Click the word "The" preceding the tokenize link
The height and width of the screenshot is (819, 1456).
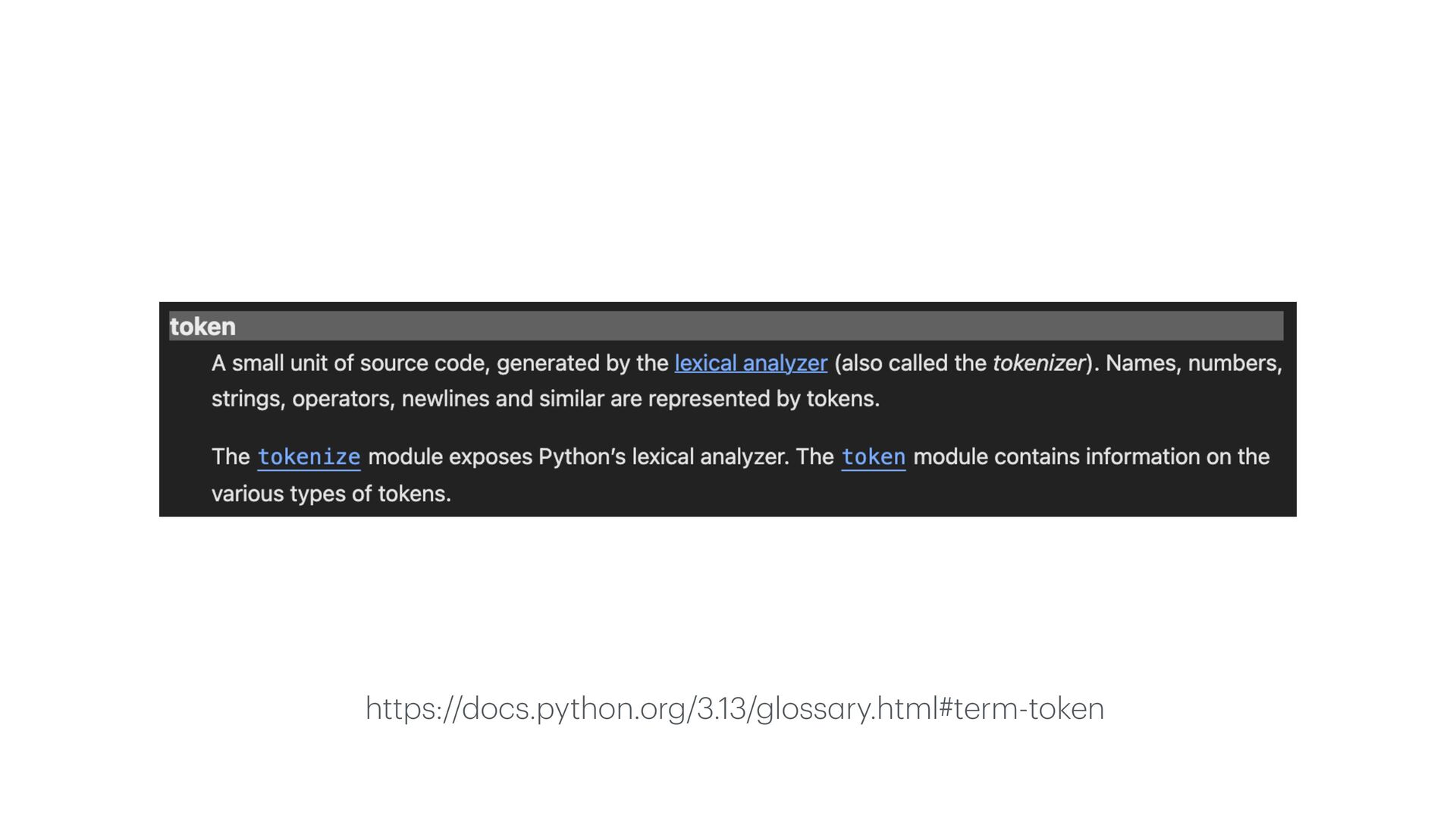(x=231, y=457)
